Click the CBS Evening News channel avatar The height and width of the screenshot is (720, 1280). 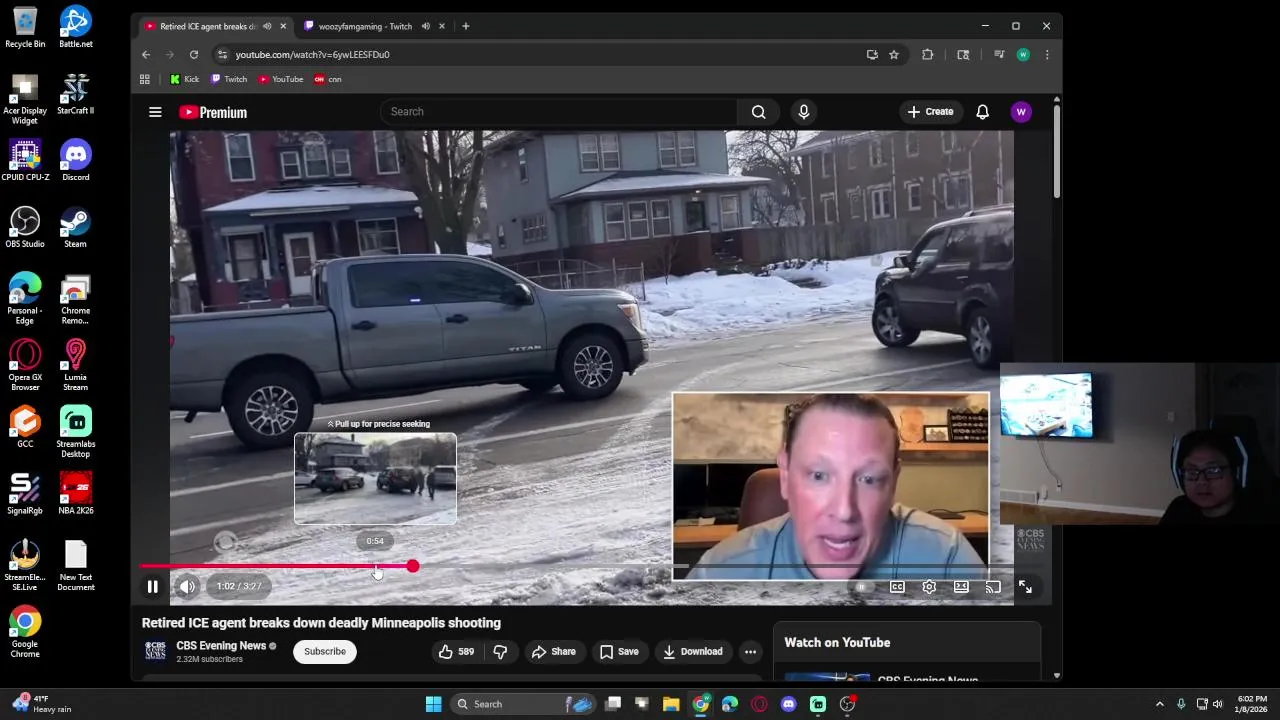point(155,651)
